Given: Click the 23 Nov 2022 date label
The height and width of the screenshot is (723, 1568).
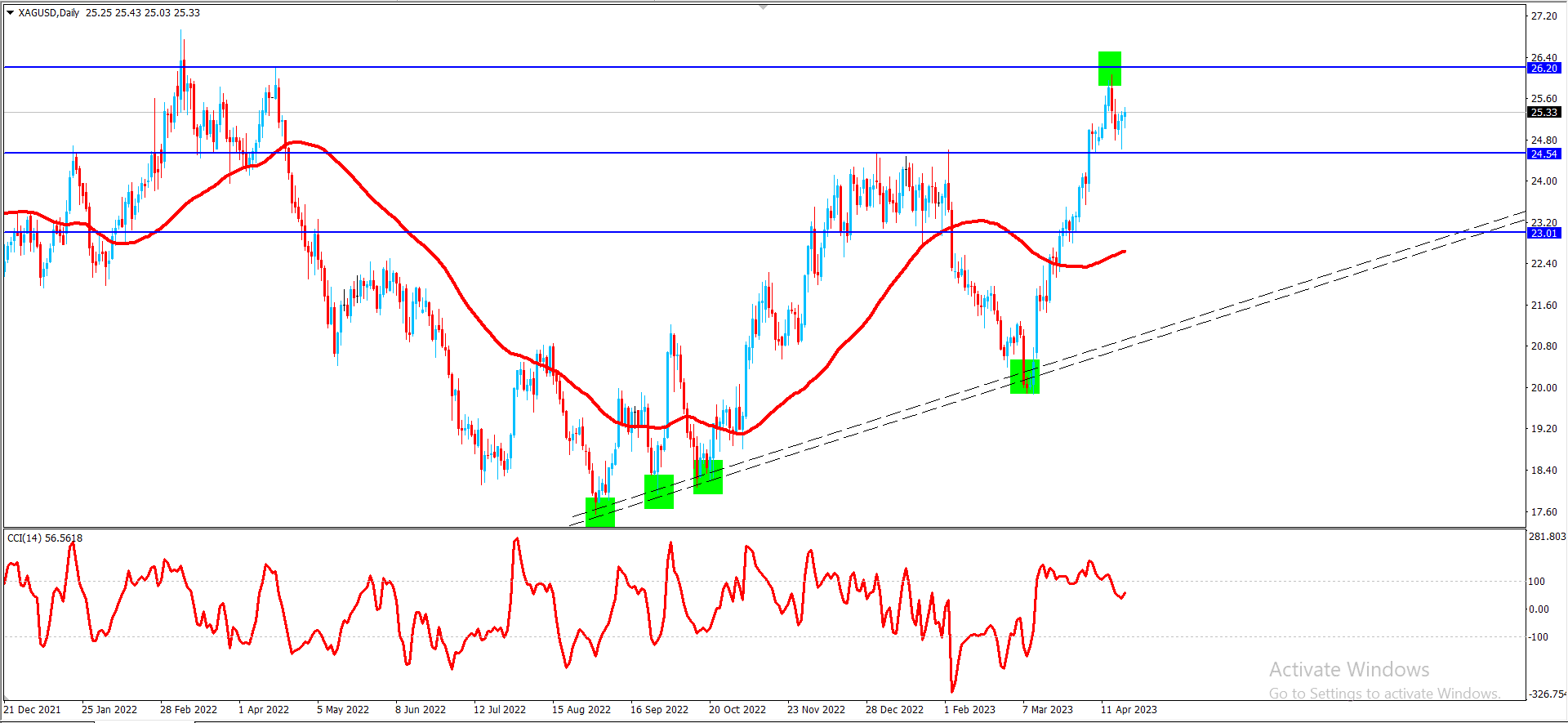Looking at the screenshot, I should (816, 710).
